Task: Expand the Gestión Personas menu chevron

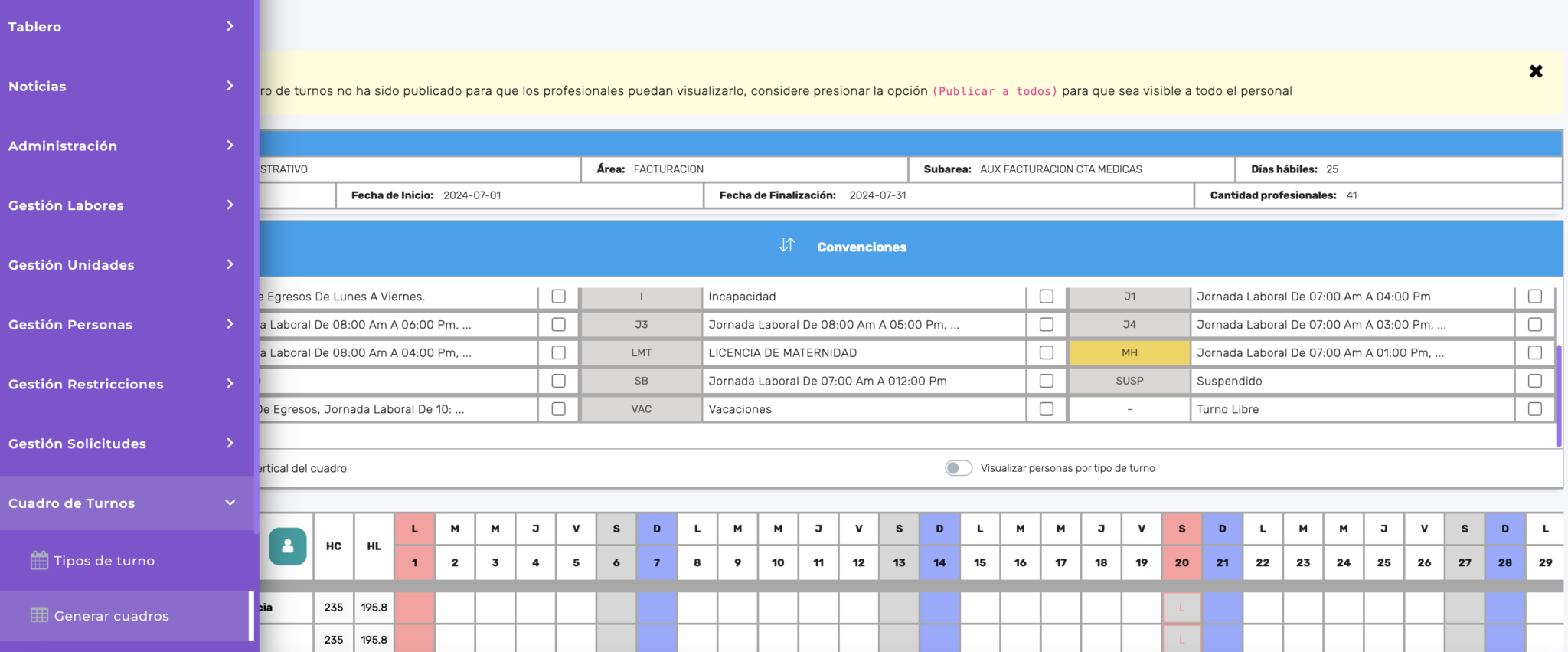Action: point(230,324)
